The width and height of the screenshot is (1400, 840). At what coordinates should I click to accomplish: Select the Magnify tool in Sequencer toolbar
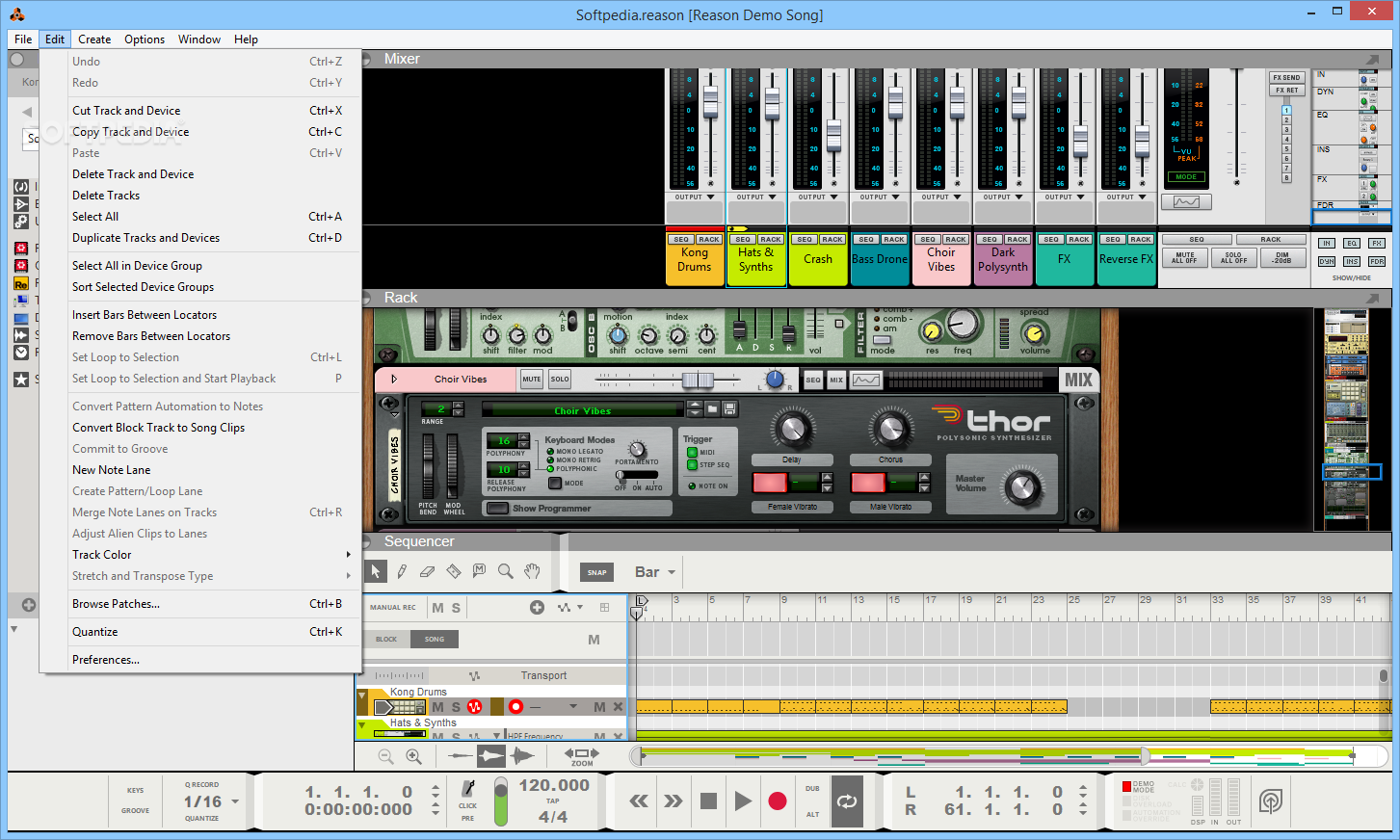506,571
